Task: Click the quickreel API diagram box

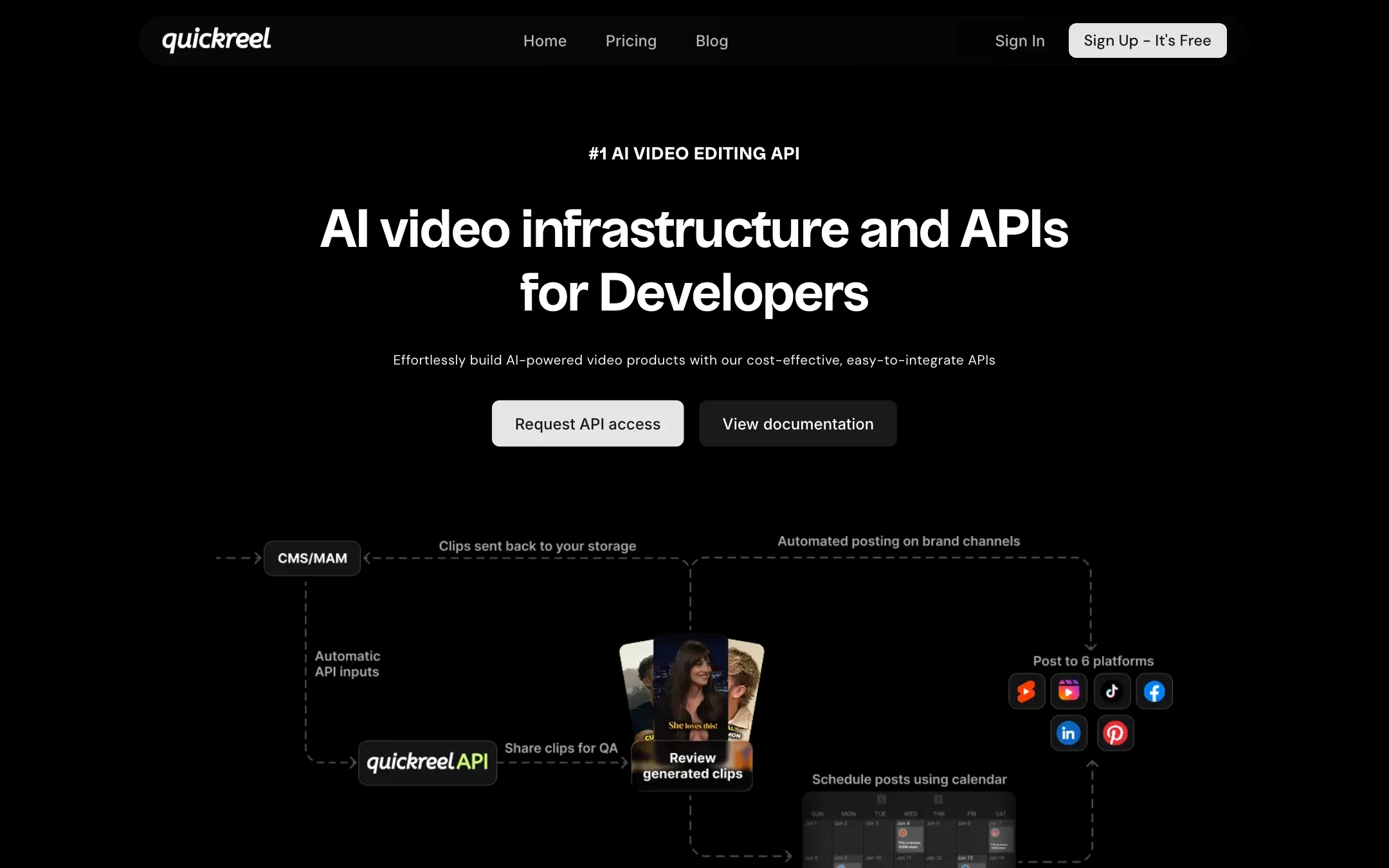Action: 428,762
